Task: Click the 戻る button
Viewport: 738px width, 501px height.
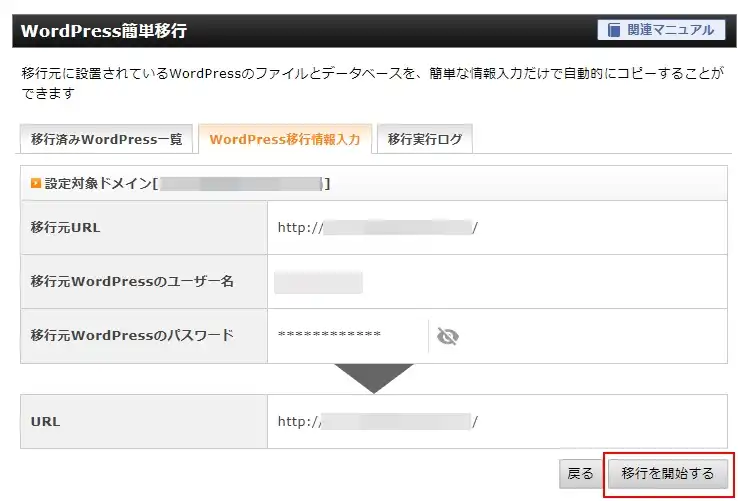Action: pyautogui.click(x=580, y=474)
